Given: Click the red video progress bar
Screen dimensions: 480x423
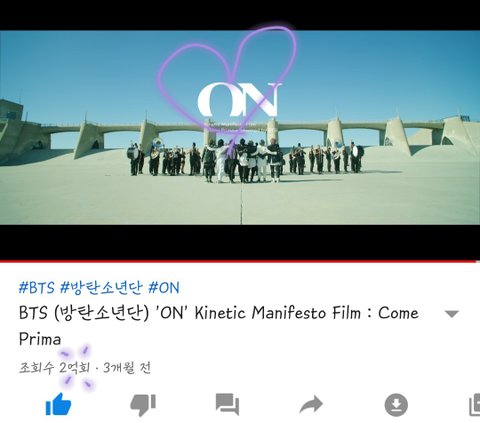Looking at the screenshot, I should [x=237, y=261].
